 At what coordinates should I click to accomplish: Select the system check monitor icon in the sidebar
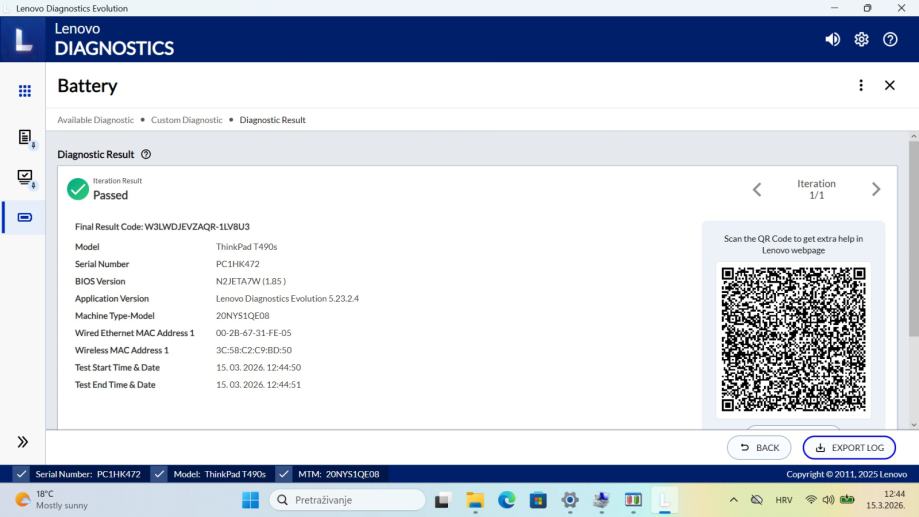pyautogui.click(x=25, y=178)
